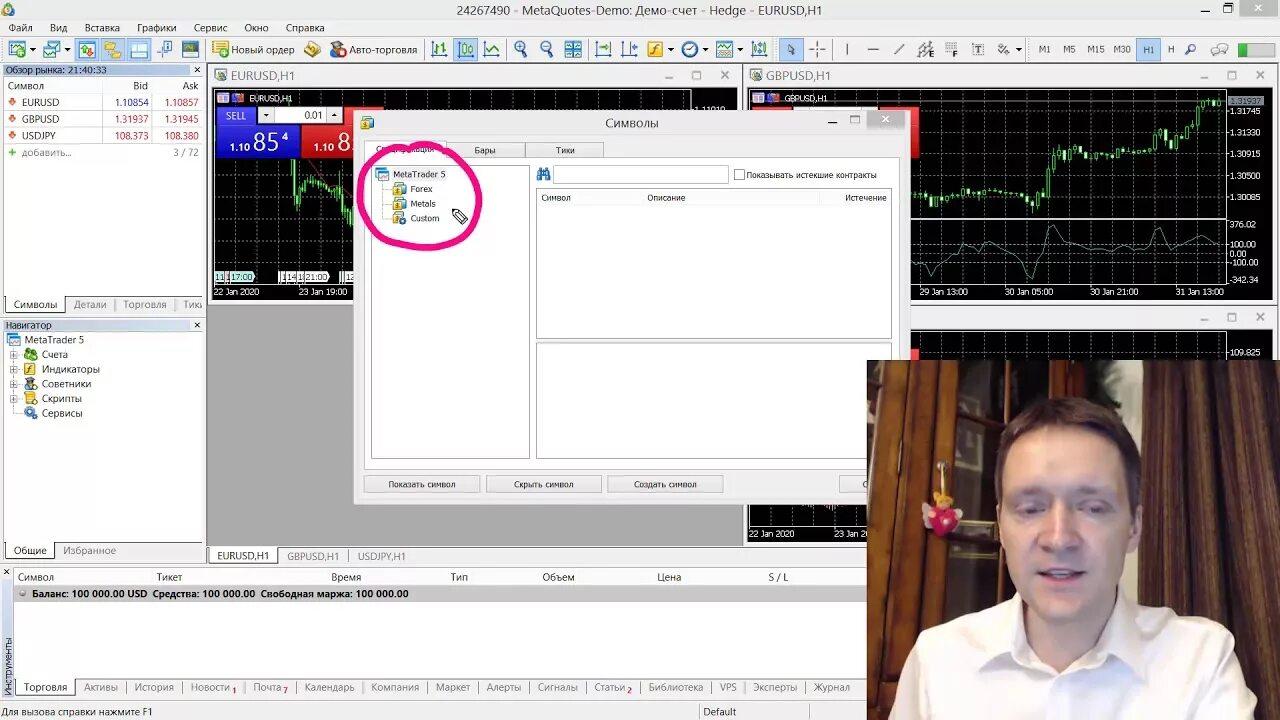Switch timeframe to M15
The height and width of the screenshot is (720, 1280).
tap(1096, 49)
